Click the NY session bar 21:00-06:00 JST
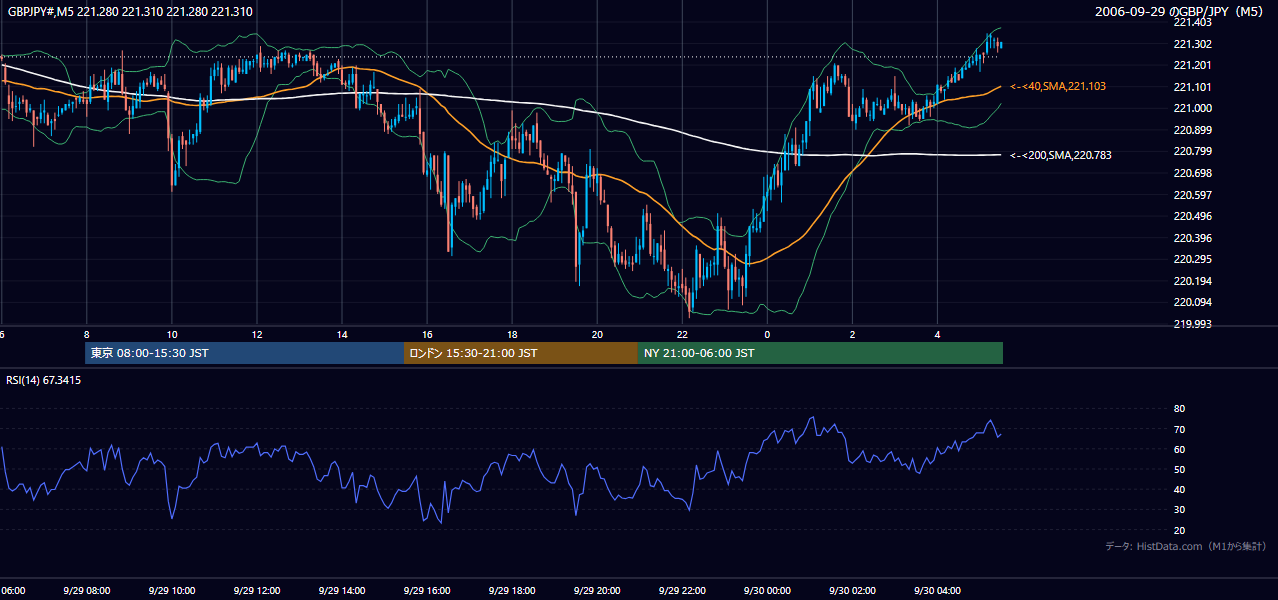Image resolution: width=1278 pixels, height=600 pixels. (x=820, y=353)
